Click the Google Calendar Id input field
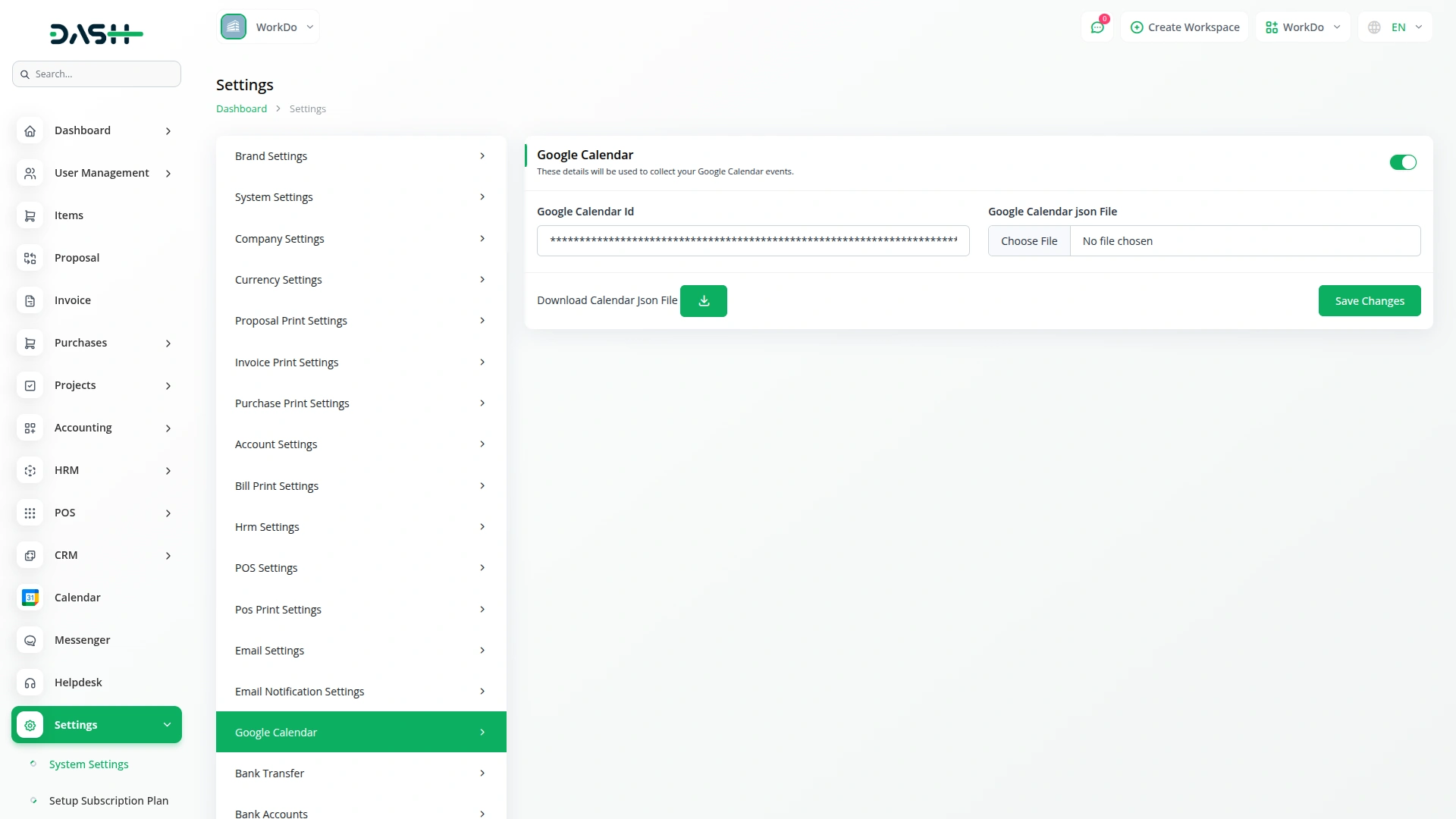 [752, 241]
